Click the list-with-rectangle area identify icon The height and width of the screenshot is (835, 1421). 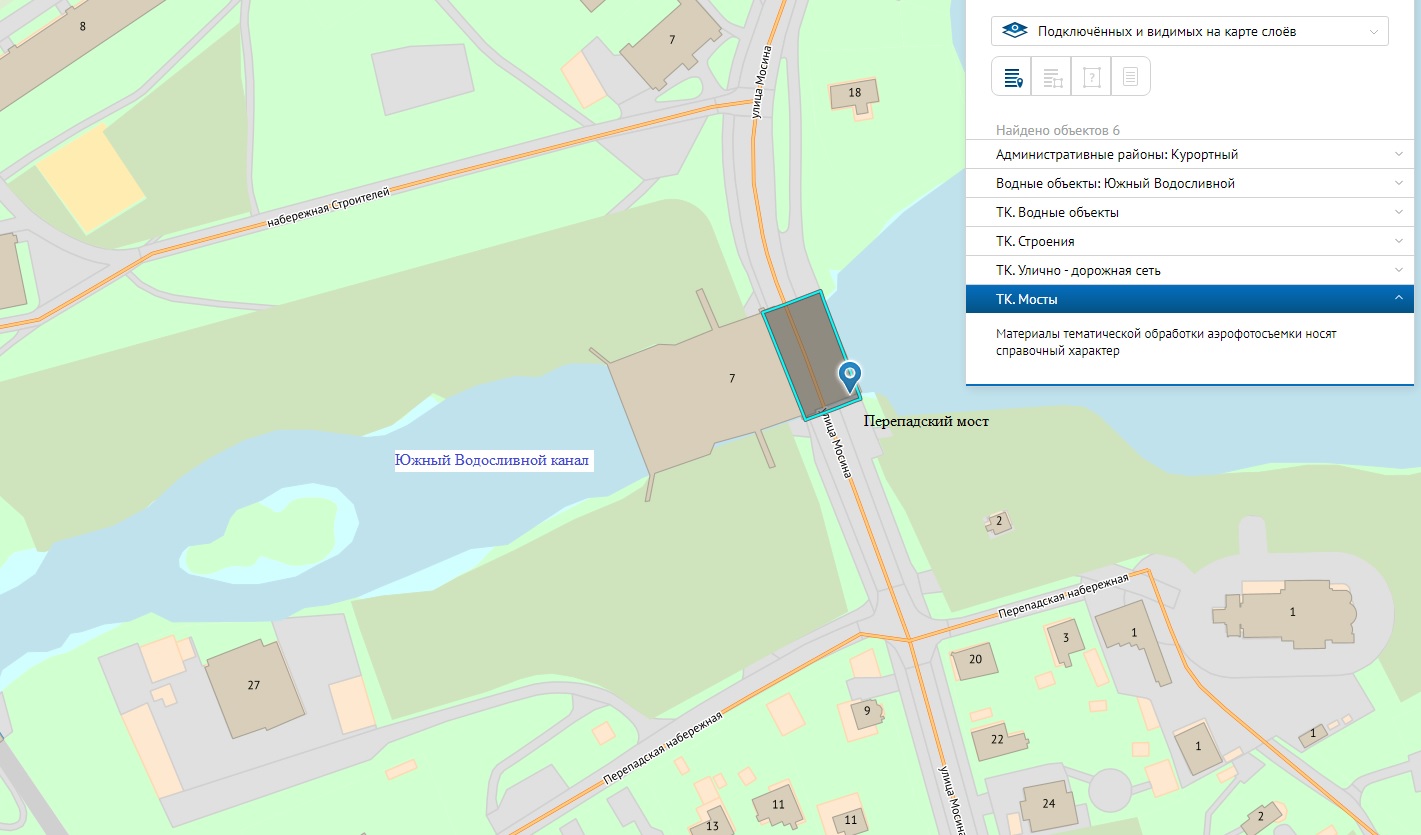click(1051, 76)
